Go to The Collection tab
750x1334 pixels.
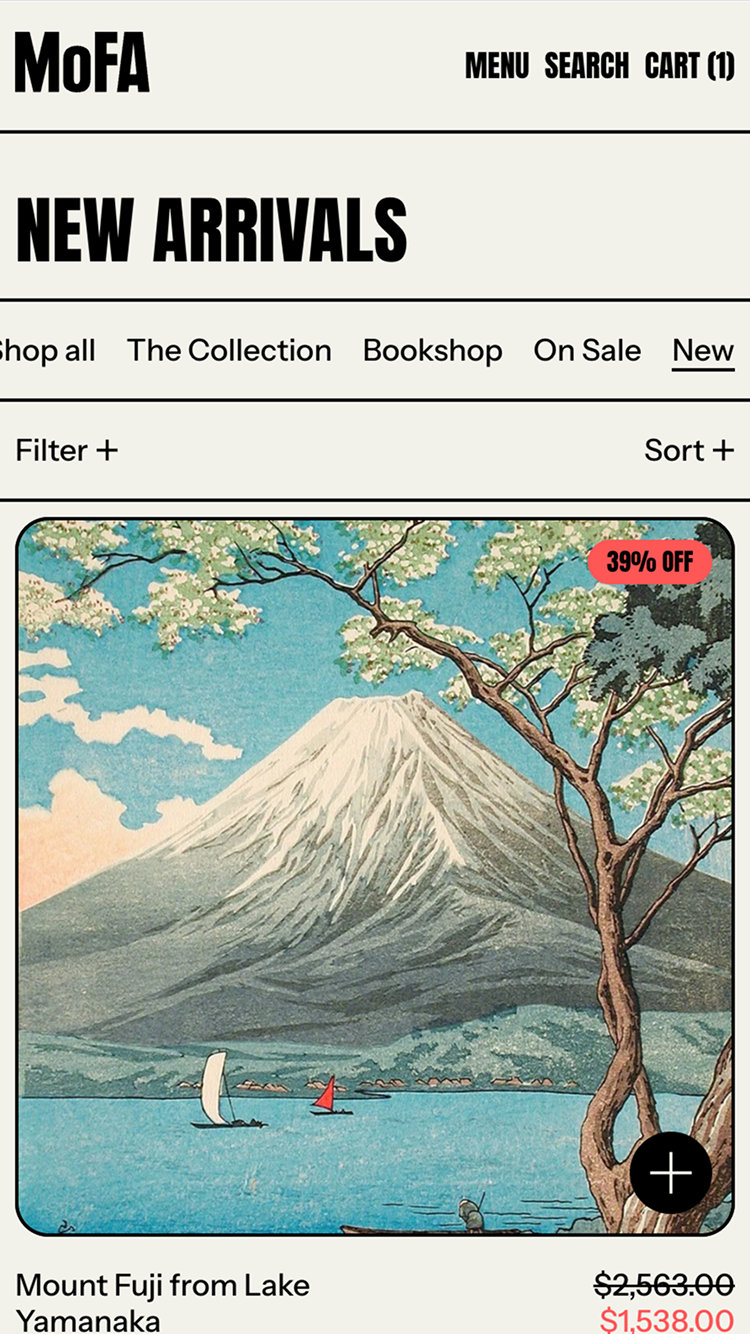click(229, 351)
